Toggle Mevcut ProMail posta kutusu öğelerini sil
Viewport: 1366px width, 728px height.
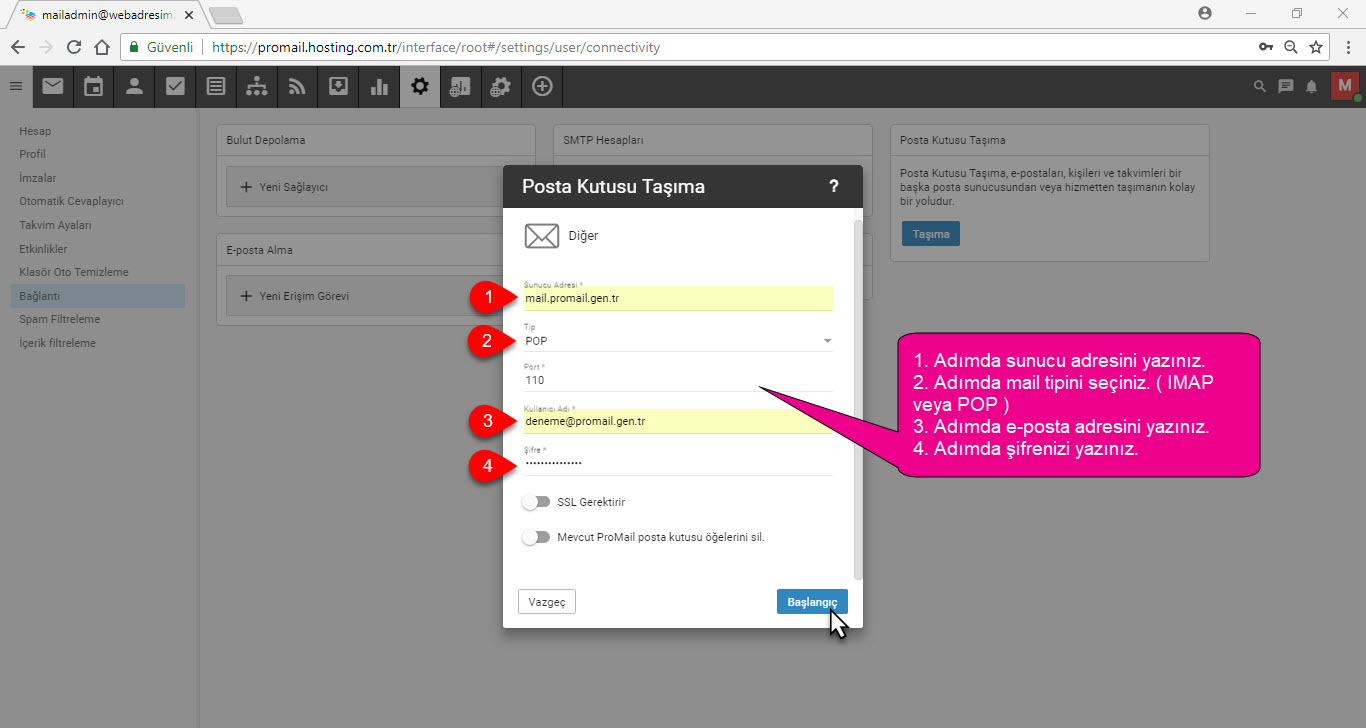point(536,537)
